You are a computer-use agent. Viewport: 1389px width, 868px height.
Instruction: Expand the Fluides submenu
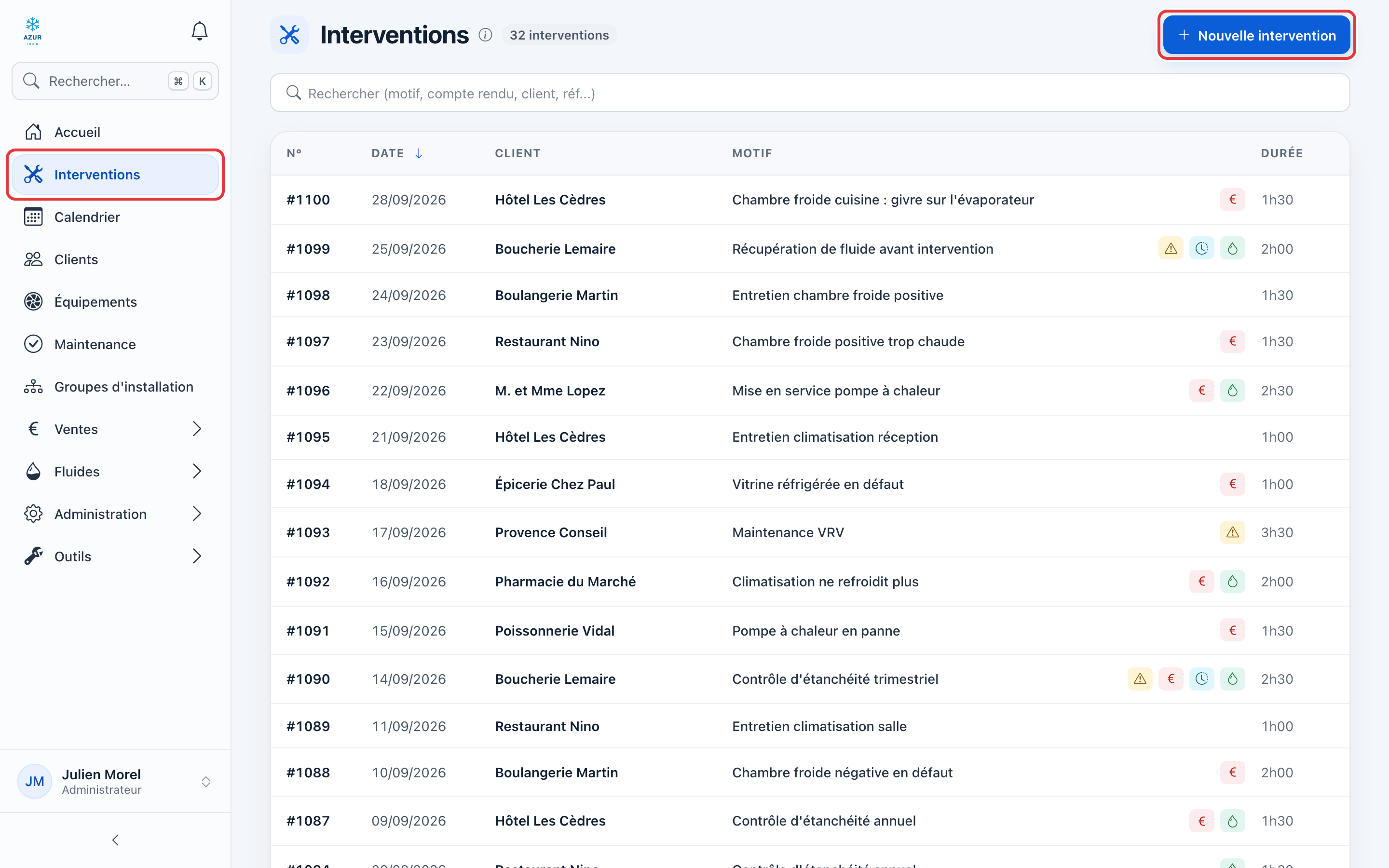(x=197, y=471)
